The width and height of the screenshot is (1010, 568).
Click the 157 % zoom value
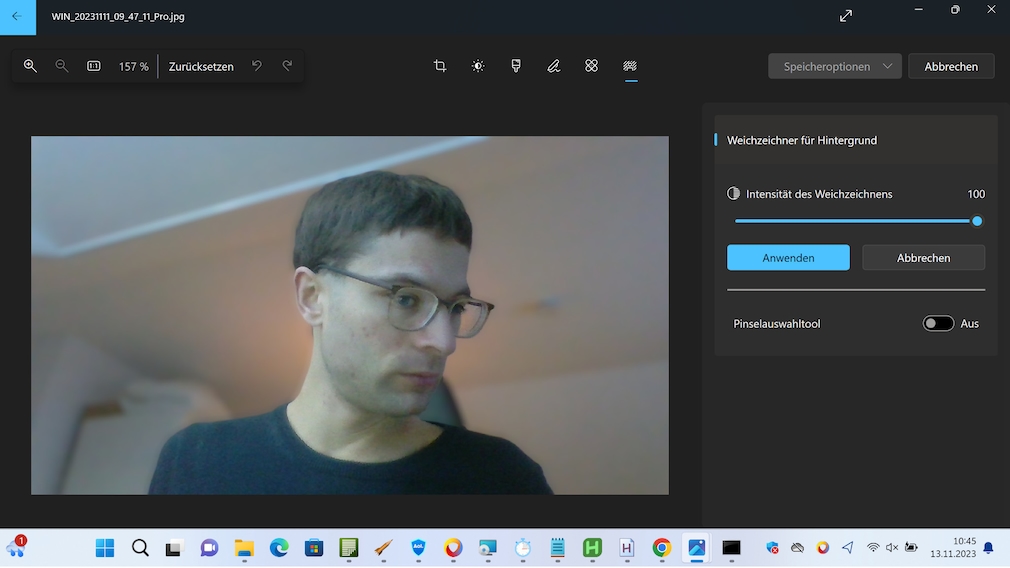pyautogui.click(x=133, y=66)
